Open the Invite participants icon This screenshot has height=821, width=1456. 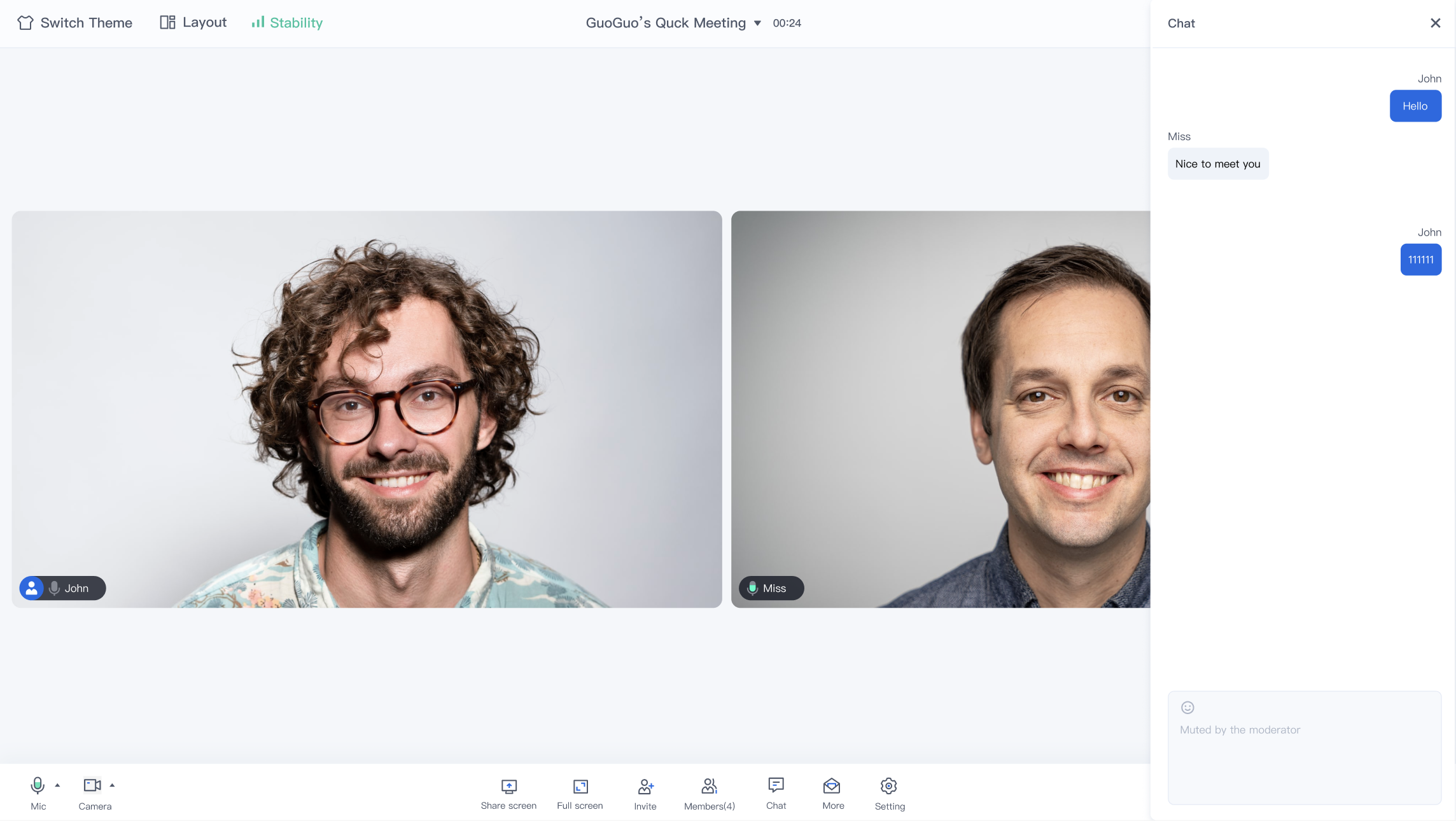click(x=645, y=787)
